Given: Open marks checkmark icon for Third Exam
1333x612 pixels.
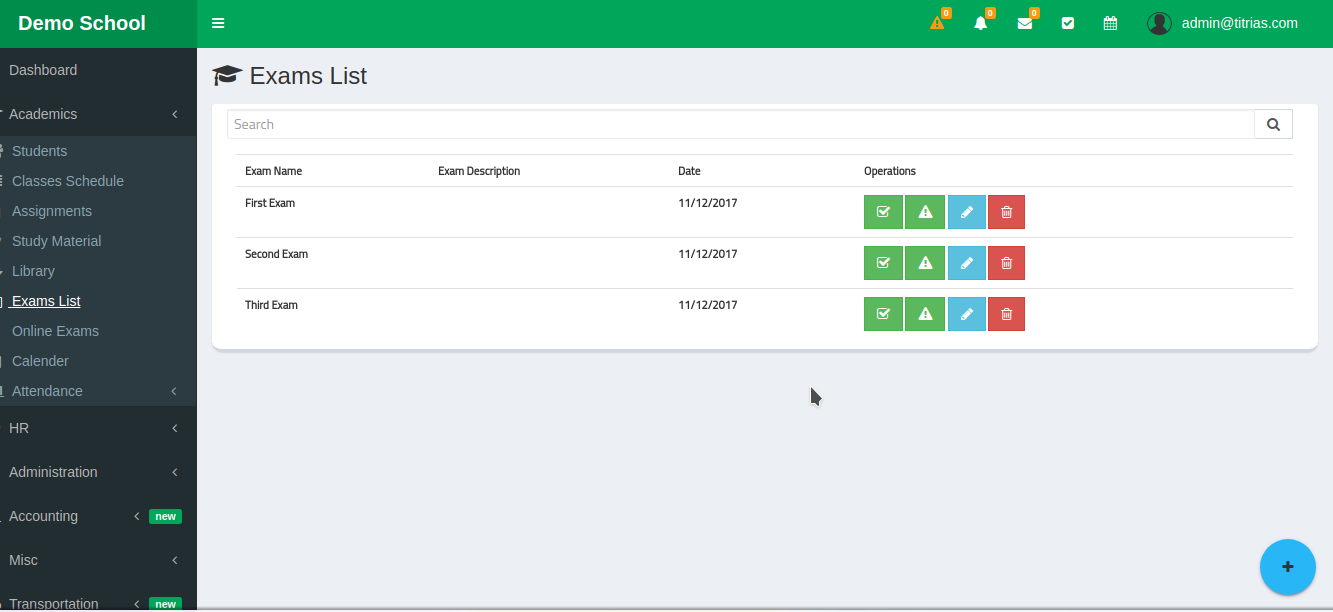Looking at the screenshot, I should 883,314.
